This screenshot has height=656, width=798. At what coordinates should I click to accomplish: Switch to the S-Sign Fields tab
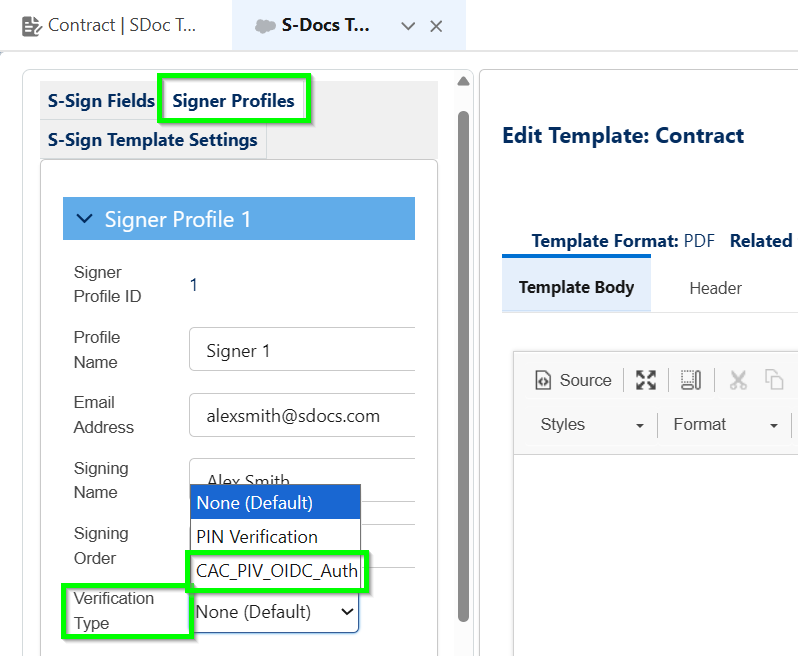(x=101, y=100)
